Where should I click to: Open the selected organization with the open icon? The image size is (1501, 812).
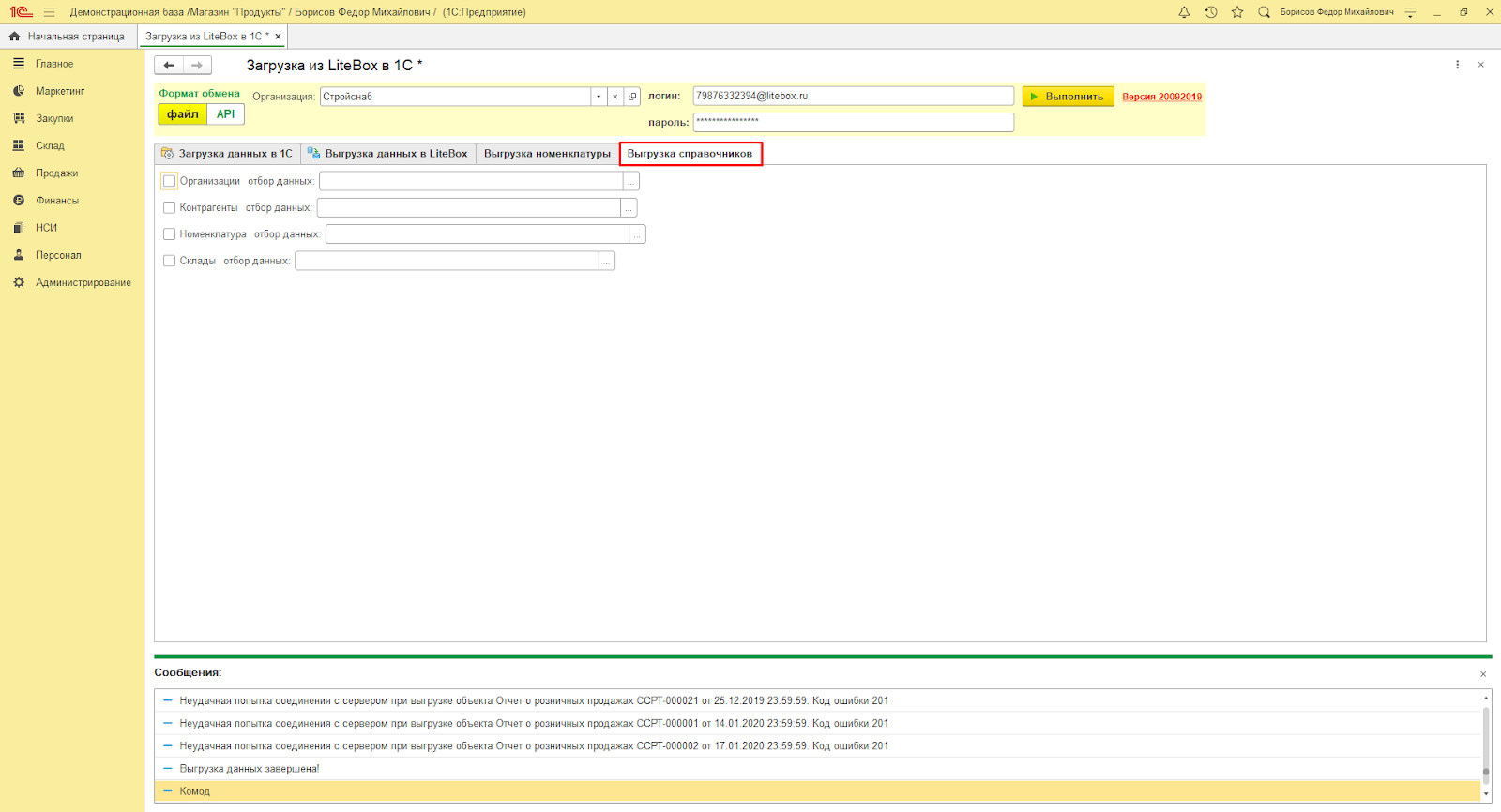click(x=632, y=97)
